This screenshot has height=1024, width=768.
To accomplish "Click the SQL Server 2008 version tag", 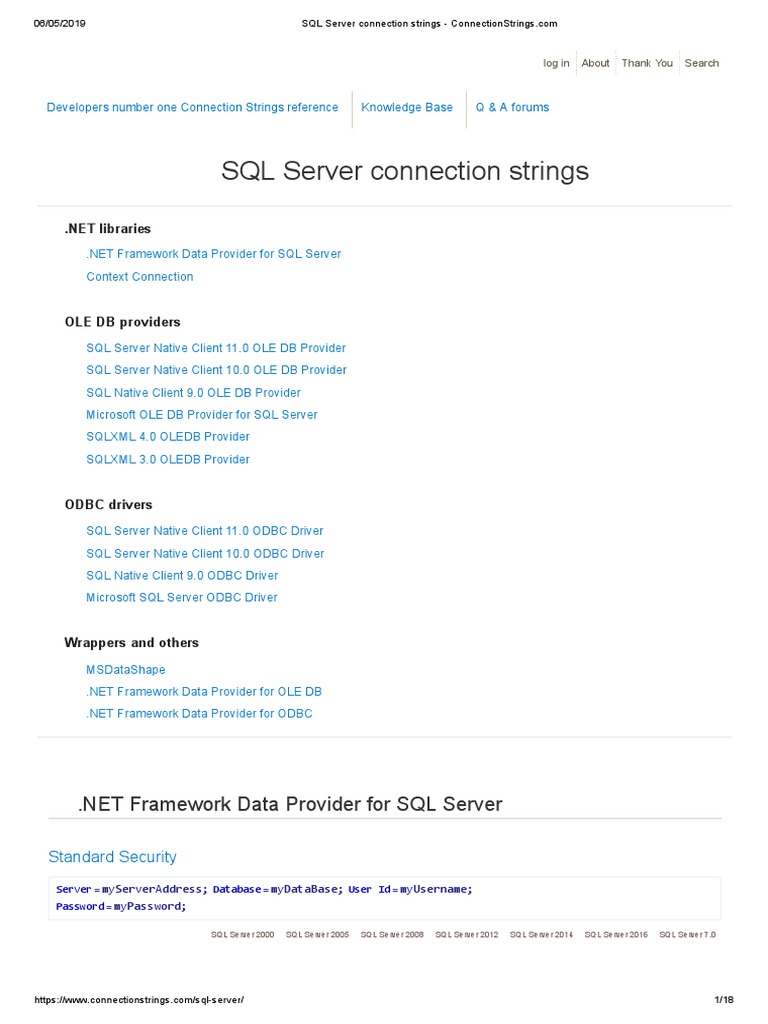I will pyautogui.click(x=392, y=935).
